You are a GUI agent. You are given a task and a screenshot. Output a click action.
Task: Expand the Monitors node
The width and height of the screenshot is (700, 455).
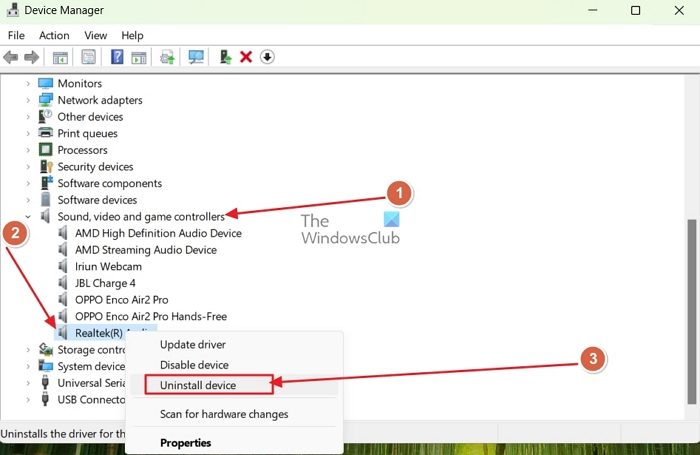[x=28, y=83]
